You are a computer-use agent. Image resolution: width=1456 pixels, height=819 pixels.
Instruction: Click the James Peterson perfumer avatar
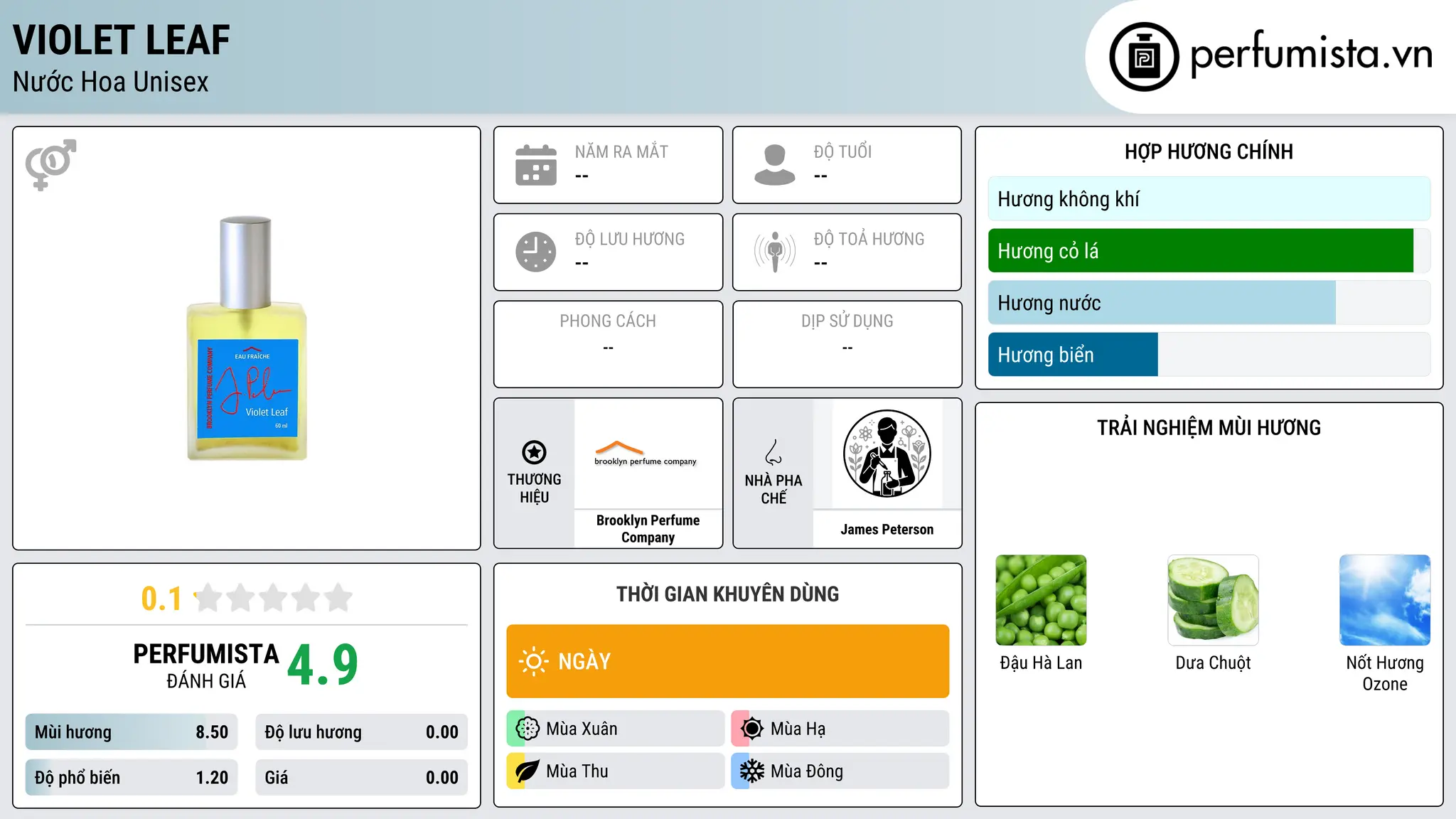[887, 454]
